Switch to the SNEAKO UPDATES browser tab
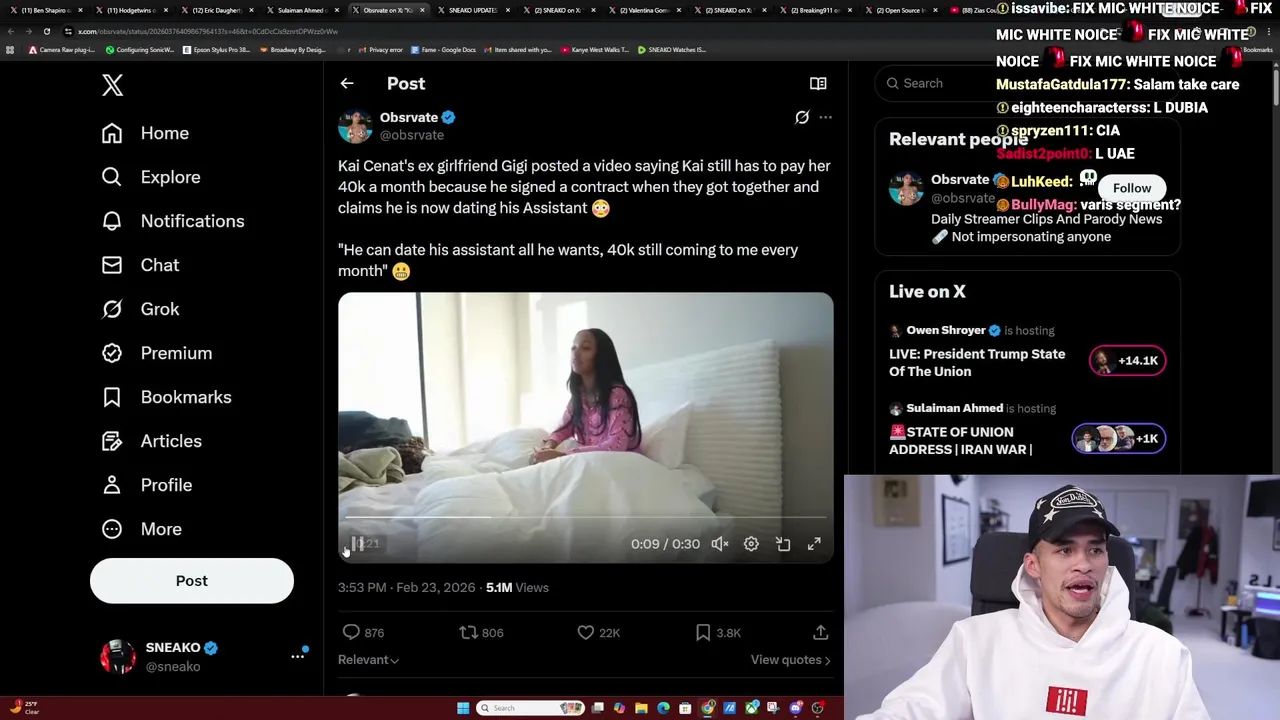Image resolution: width=1280 pixels, height=720 pixels. pyautogui.click(x=472, y=10)
